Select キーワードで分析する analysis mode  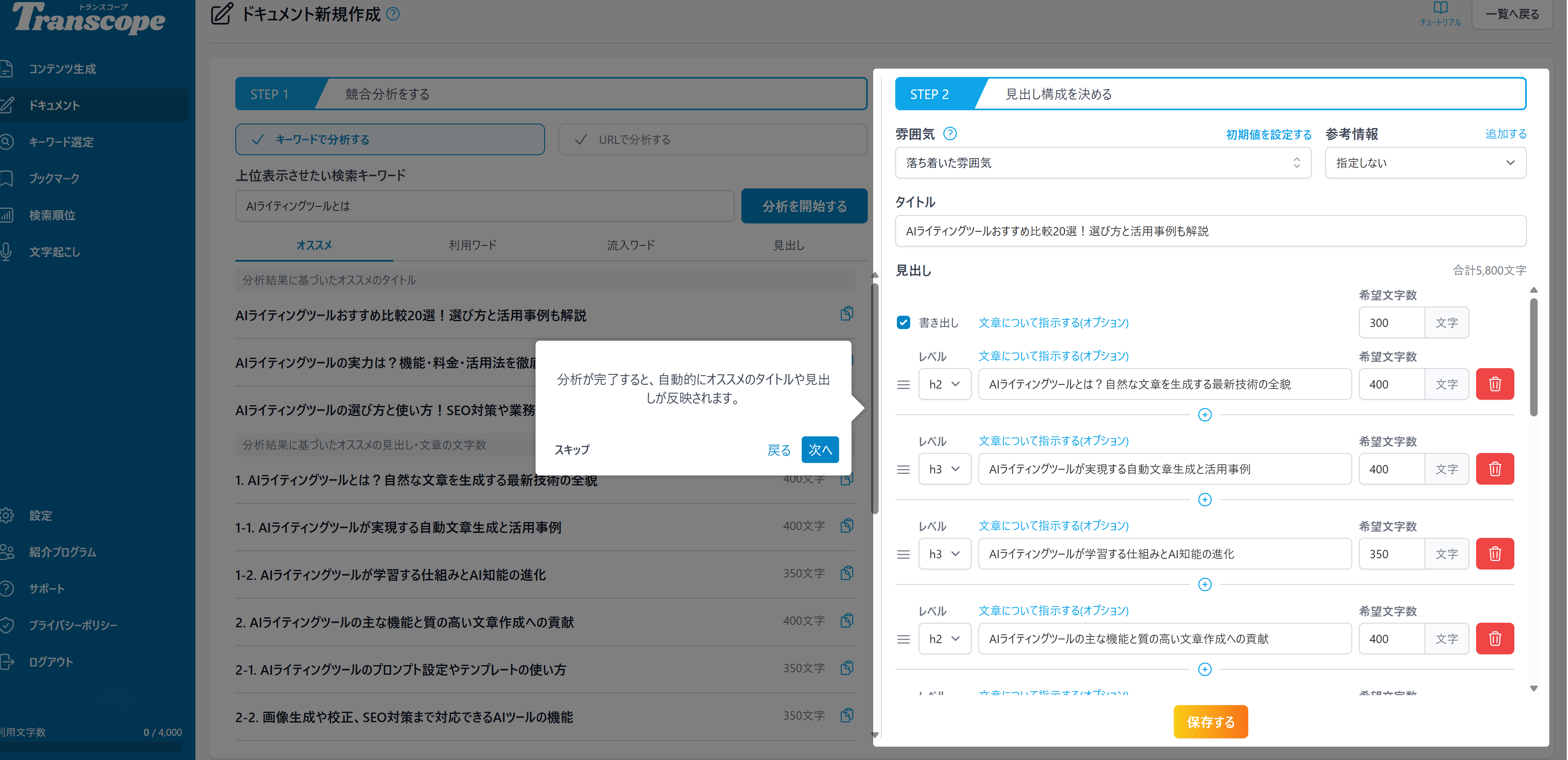(x=390, y=139)
